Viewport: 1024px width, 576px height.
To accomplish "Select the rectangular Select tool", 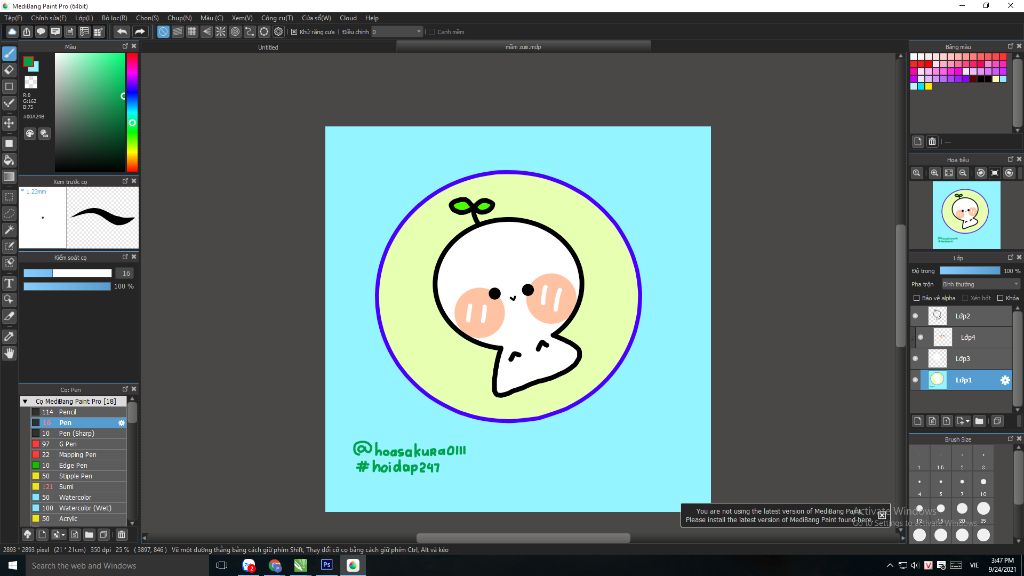I will pyautogui.click(x=9, y=197).
